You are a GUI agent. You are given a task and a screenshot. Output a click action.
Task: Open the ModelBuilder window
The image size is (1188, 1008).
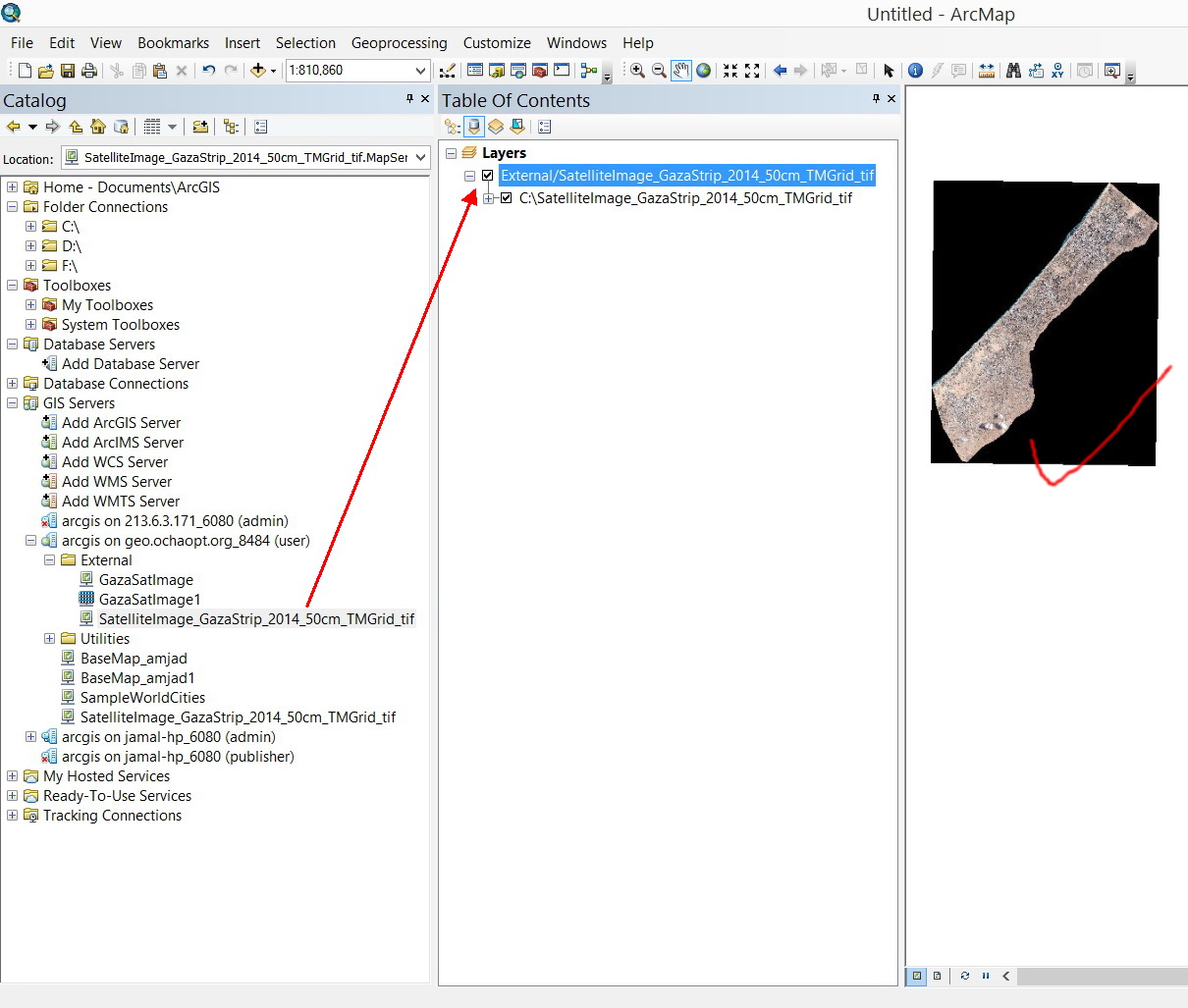point(589,71)
